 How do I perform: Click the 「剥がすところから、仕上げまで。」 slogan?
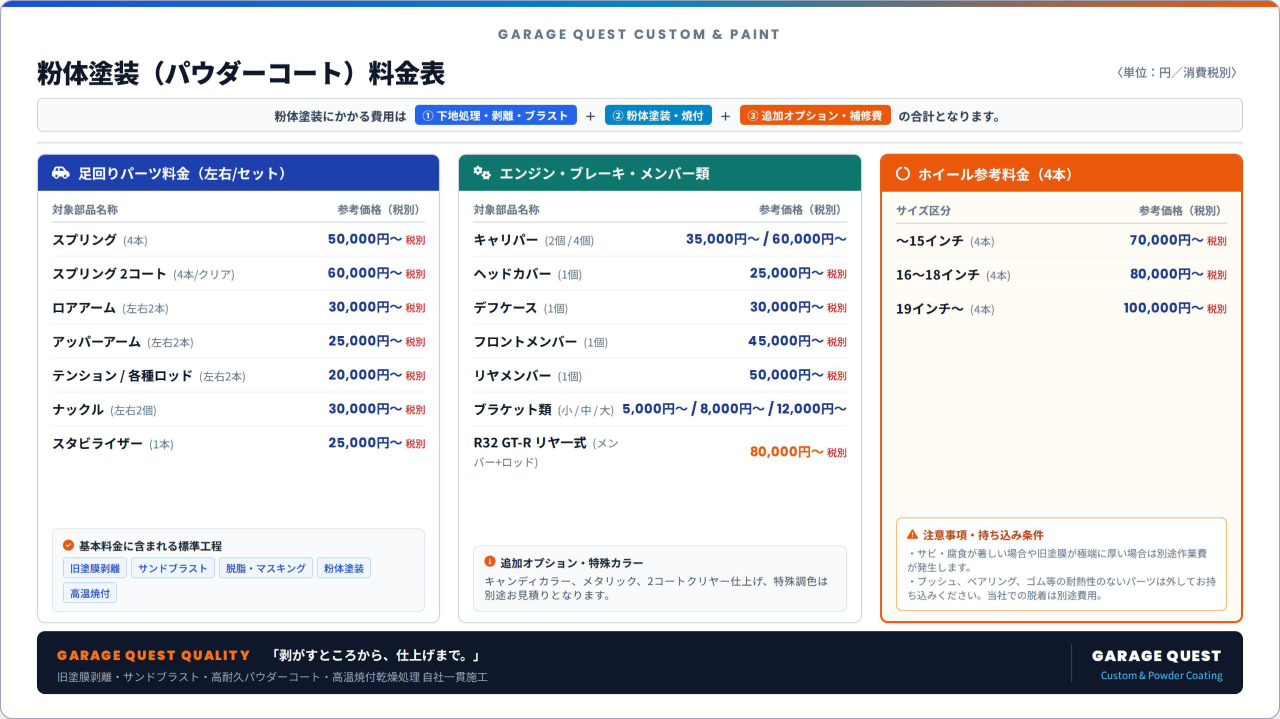[377, 656]
